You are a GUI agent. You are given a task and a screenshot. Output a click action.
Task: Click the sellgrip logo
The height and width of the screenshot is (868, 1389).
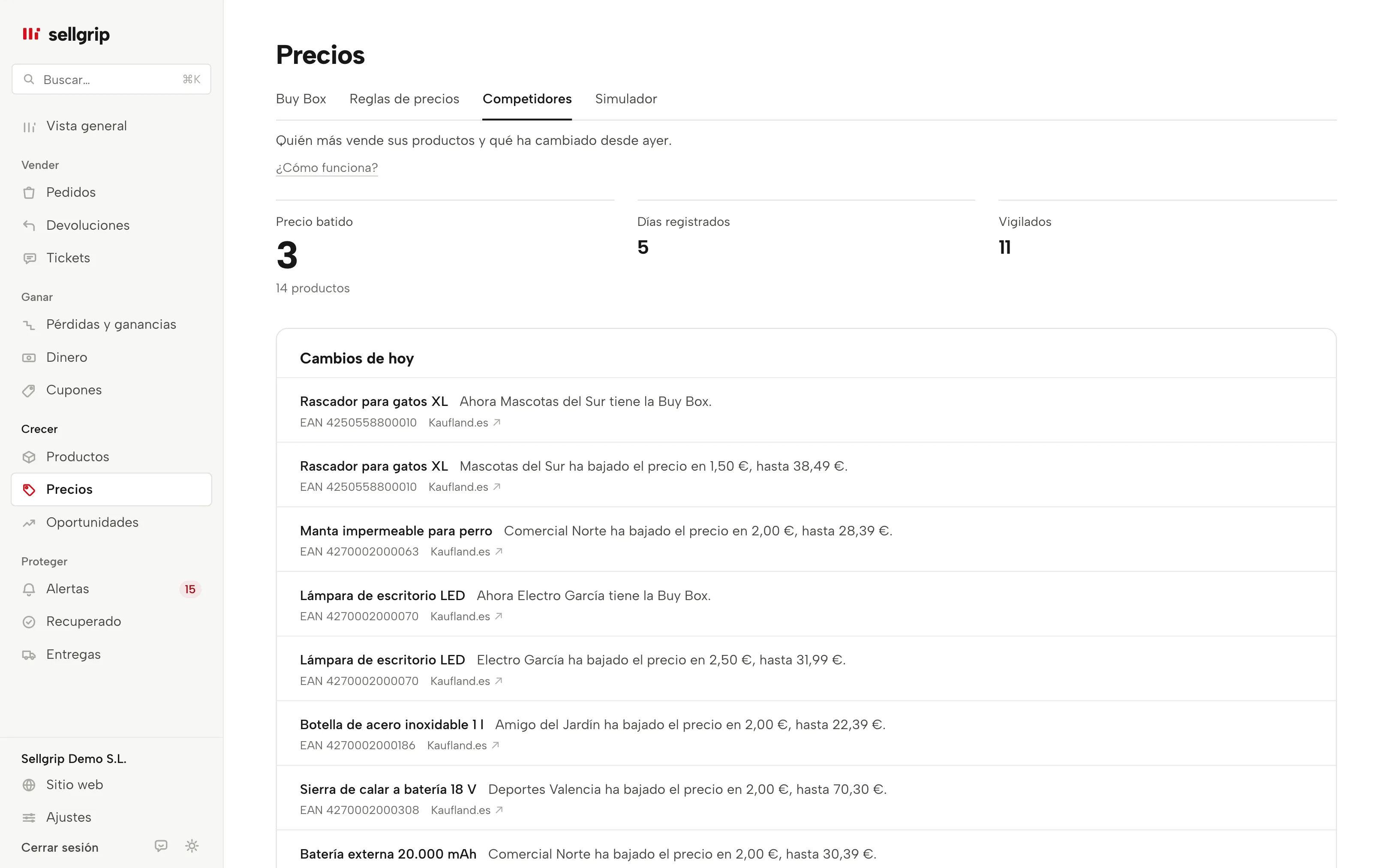click(66, 34)
